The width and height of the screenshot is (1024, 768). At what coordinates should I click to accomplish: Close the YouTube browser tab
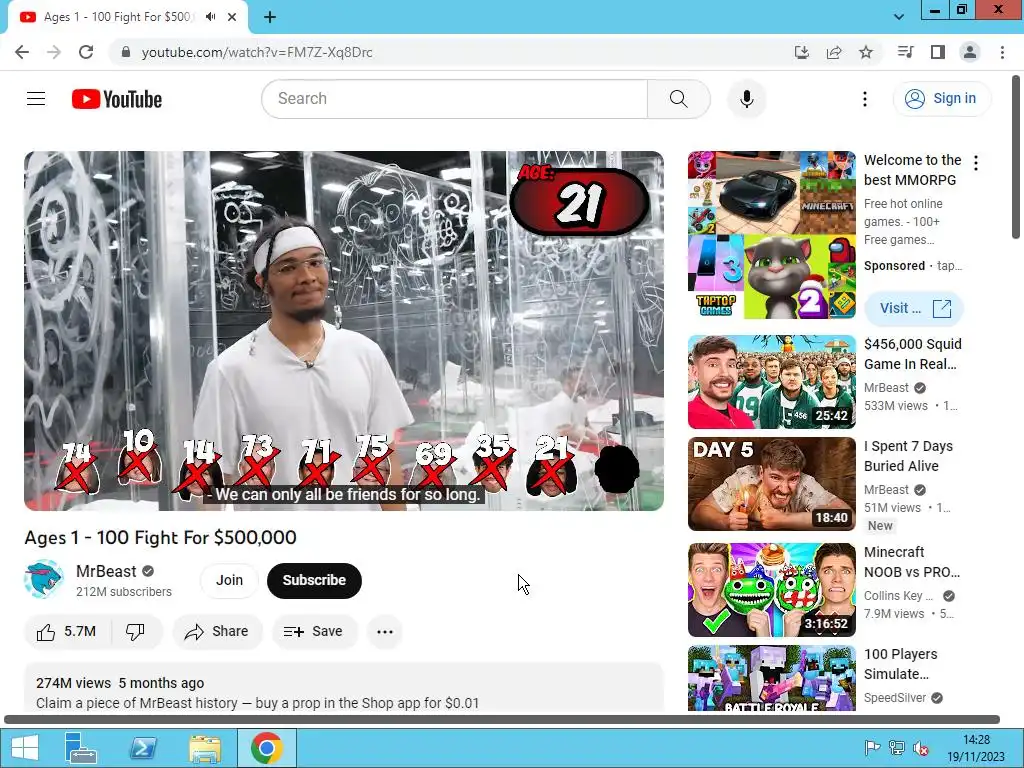point(232,17)
